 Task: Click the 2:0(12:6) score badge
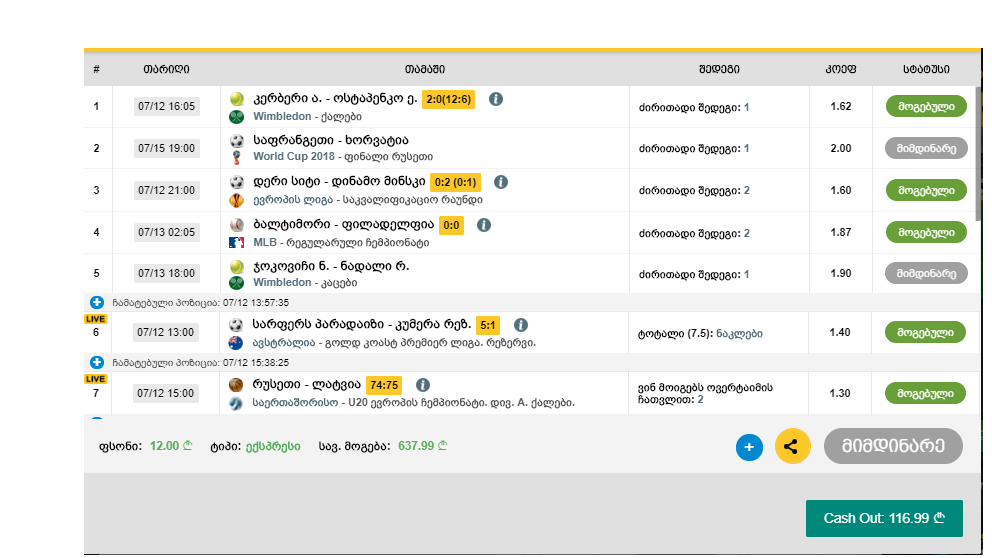(x=449, y=99)
